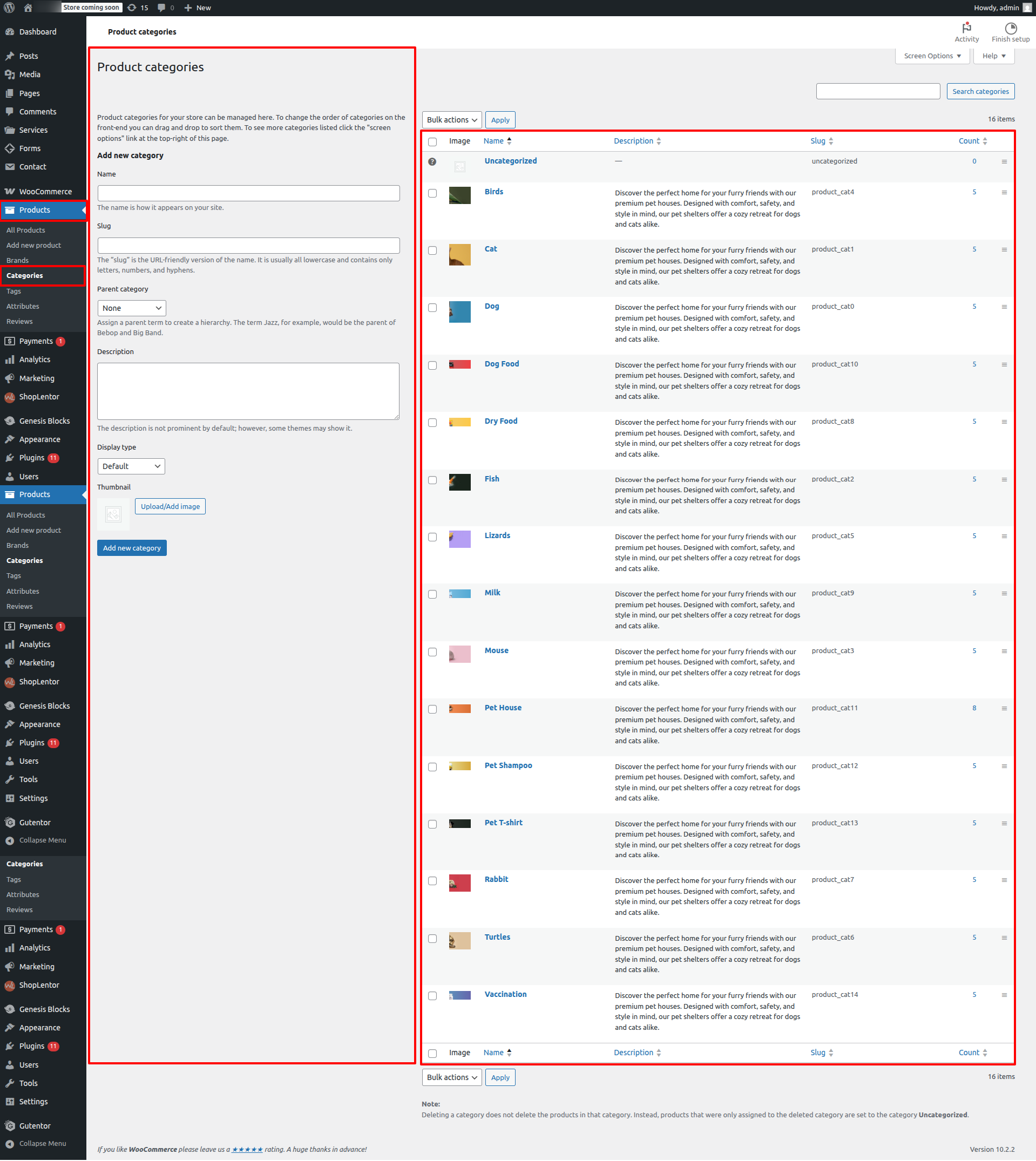The image size is (1036, 1161).
Task: Open the Parent category dropdown
Action: (132, 308)
